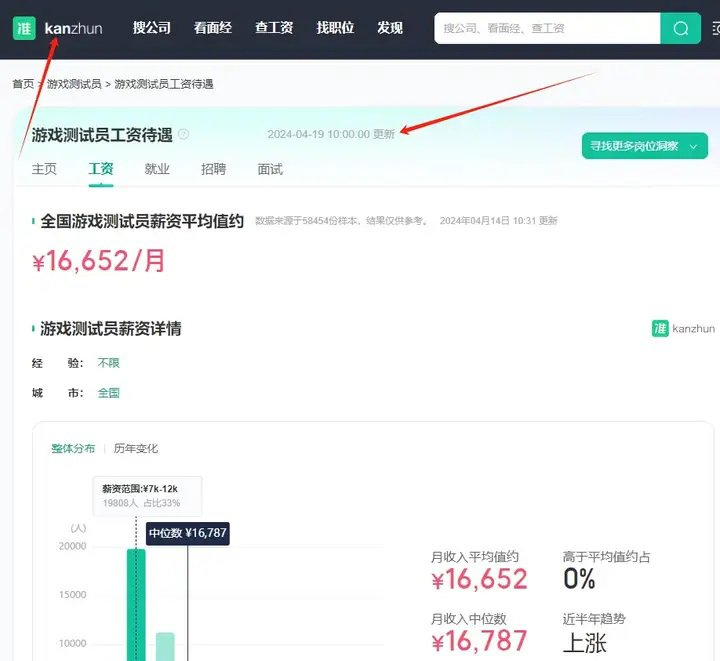Image resolution: width=720 pixels, height=661 pixels.
Task: Click the kanzhun brand name text
Action: [73, 29]
